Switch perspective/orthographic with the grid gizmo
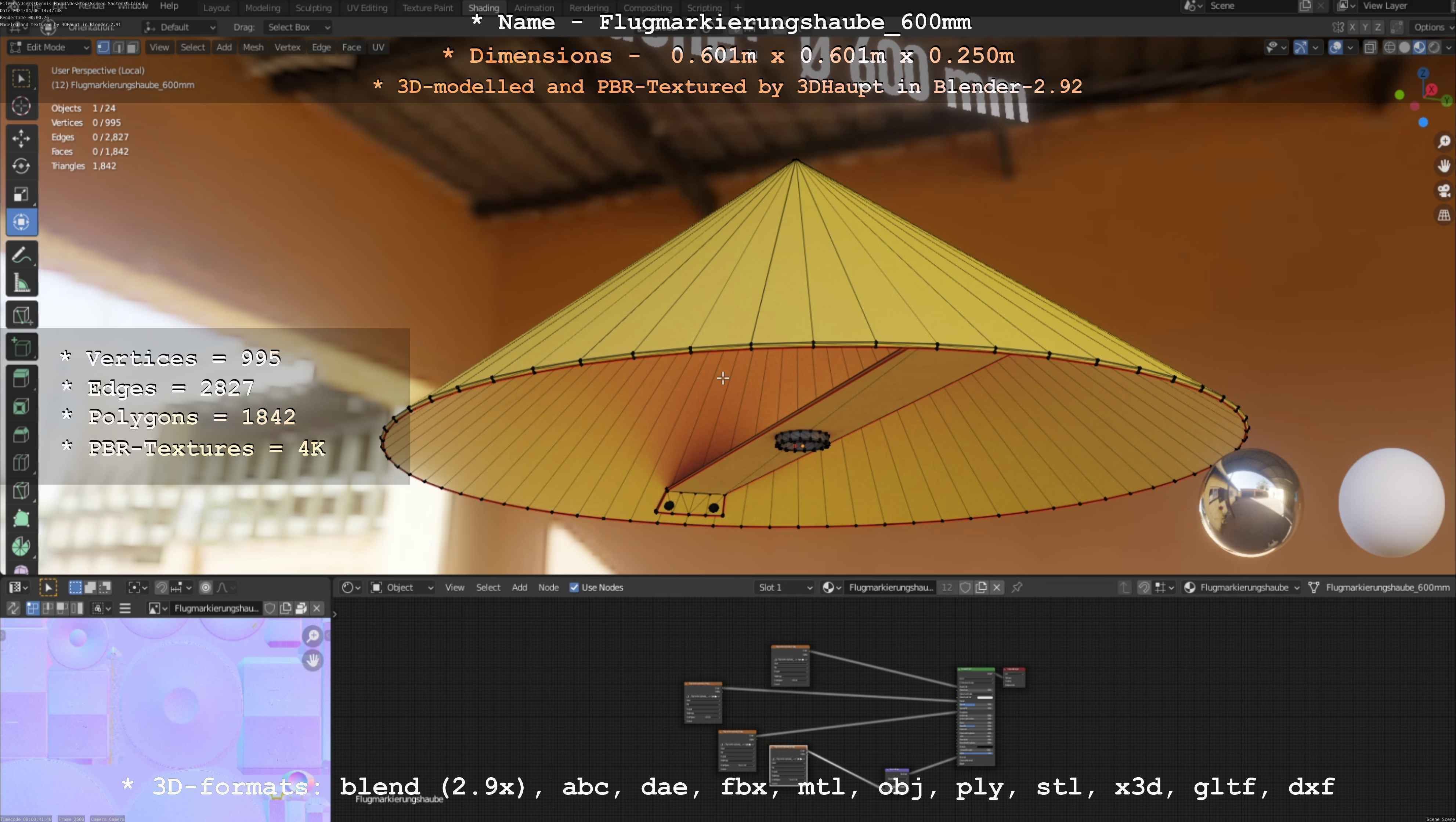Image resolution: width=1456 pixels, height=822 pixels. pyautogui.click(x=1444, y=215)
